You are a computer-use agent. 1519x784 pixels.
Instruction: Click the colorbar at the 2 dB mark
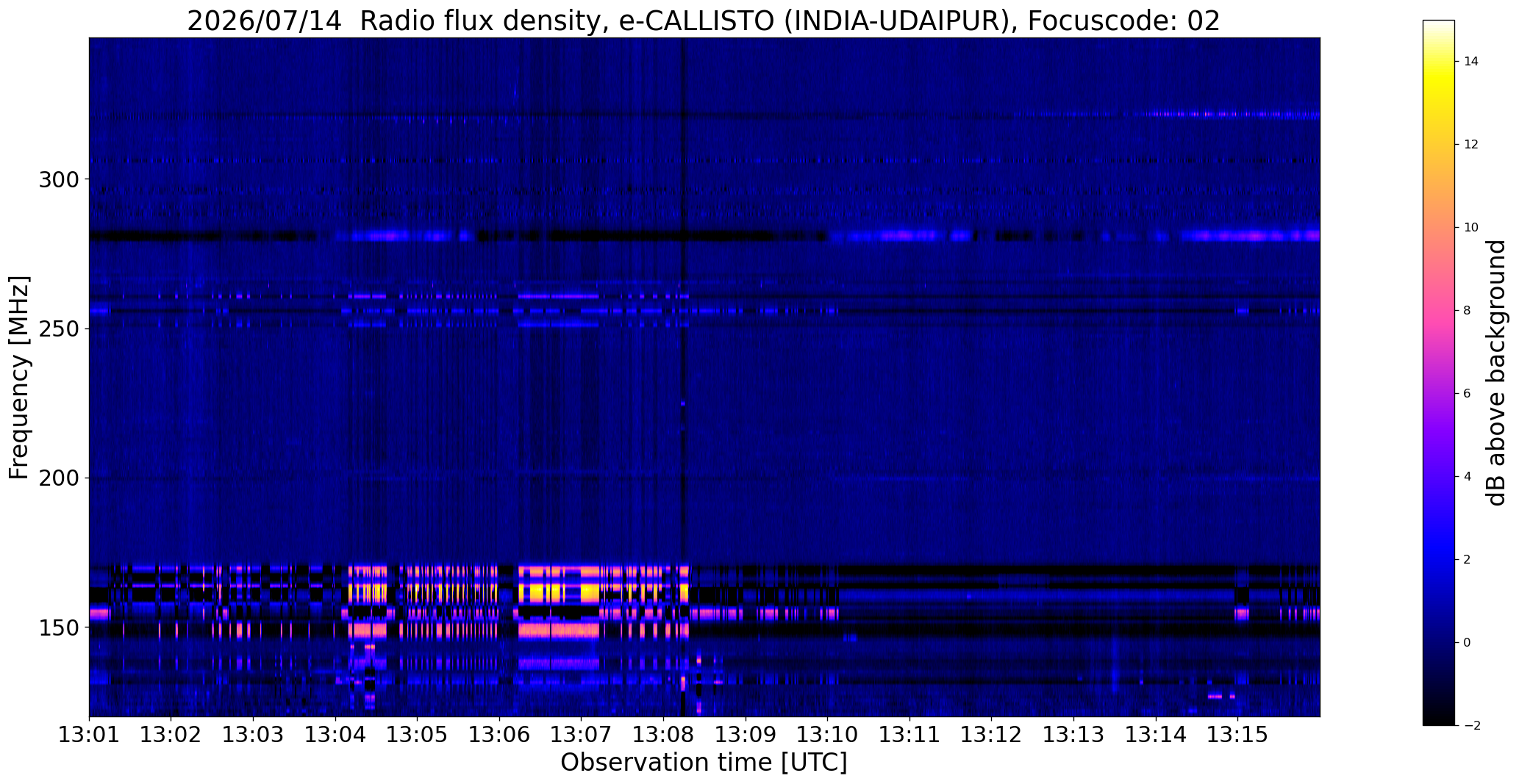click(x=1439, y=559)
